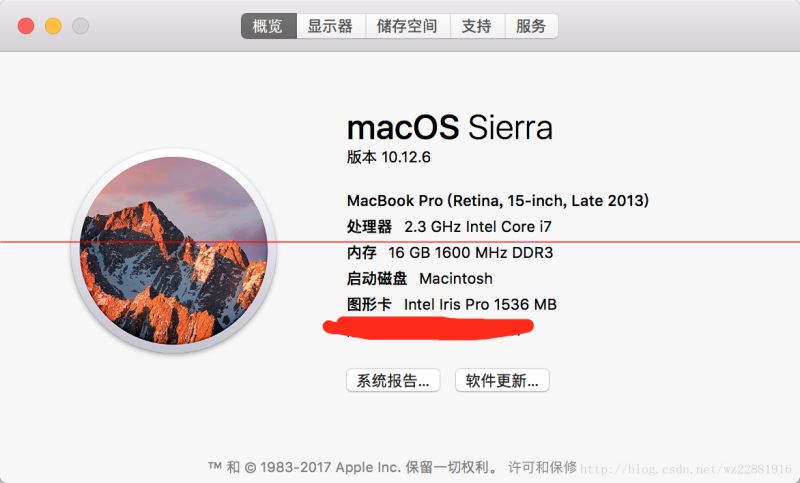Open the 服务 tab
The width and height of the screenshot is (800, 483).
point(531,26)
